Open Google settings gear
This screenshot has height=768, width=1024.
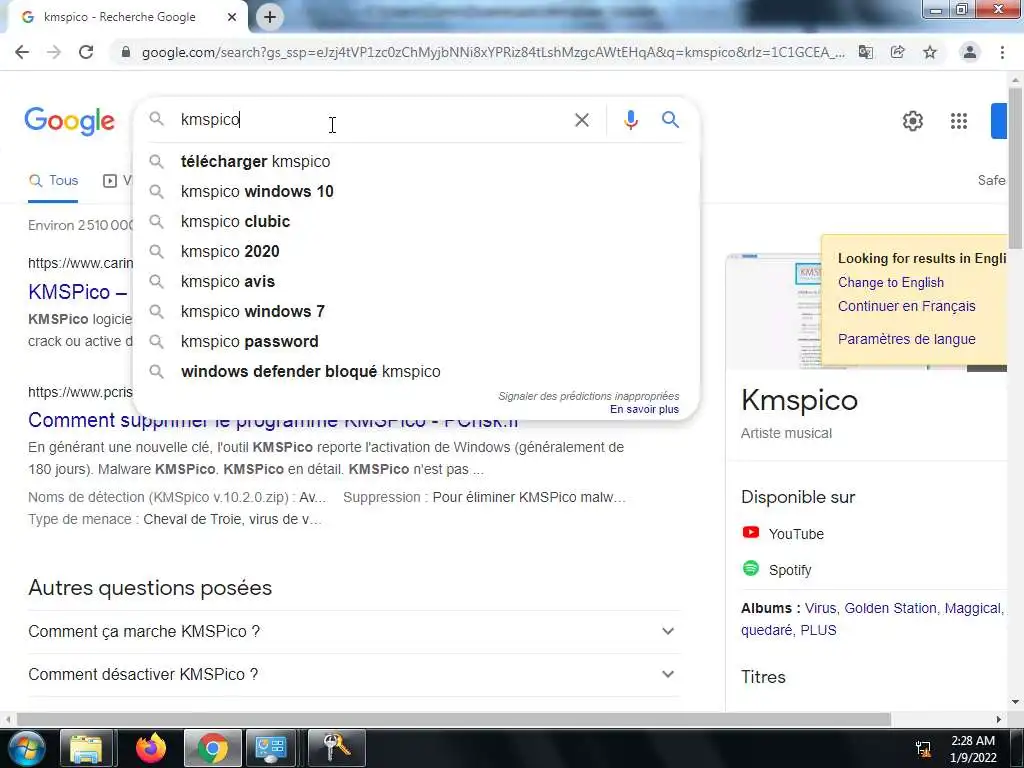912,121
